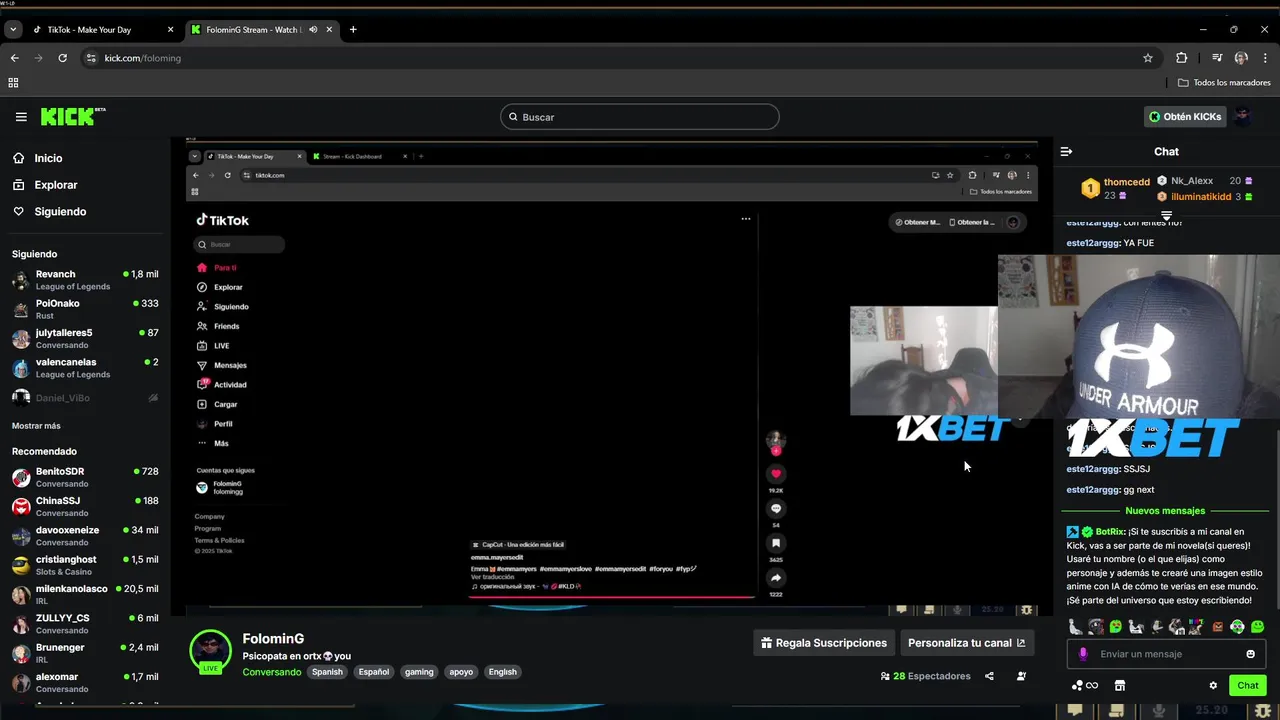Switch to FolominG Stream tab

coord(260,30)
